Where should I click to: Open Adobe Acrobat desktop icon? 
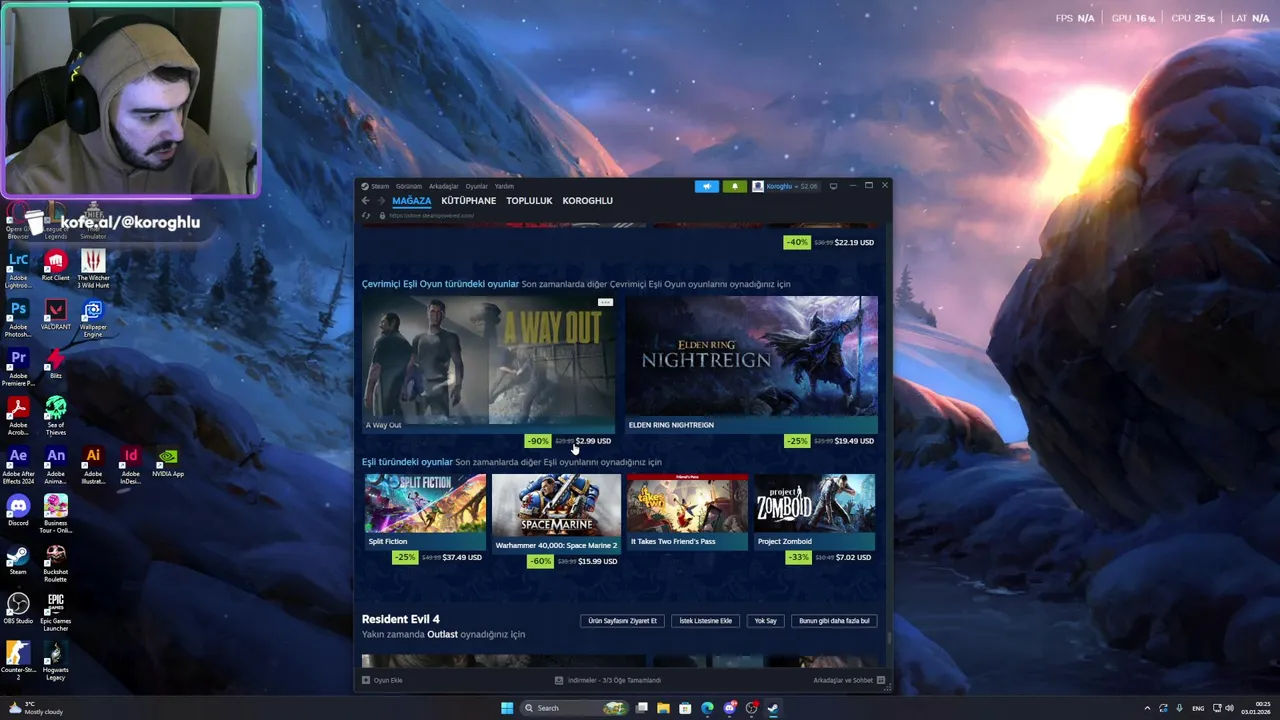click(18, 417)
